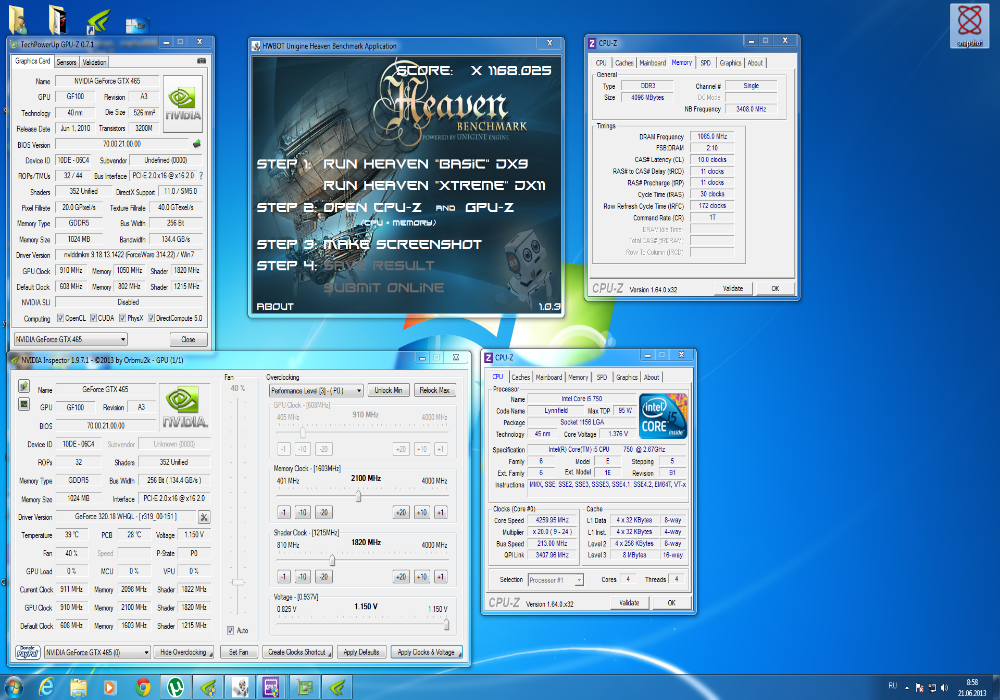Open the Windows Start orb

click(13, 687)
